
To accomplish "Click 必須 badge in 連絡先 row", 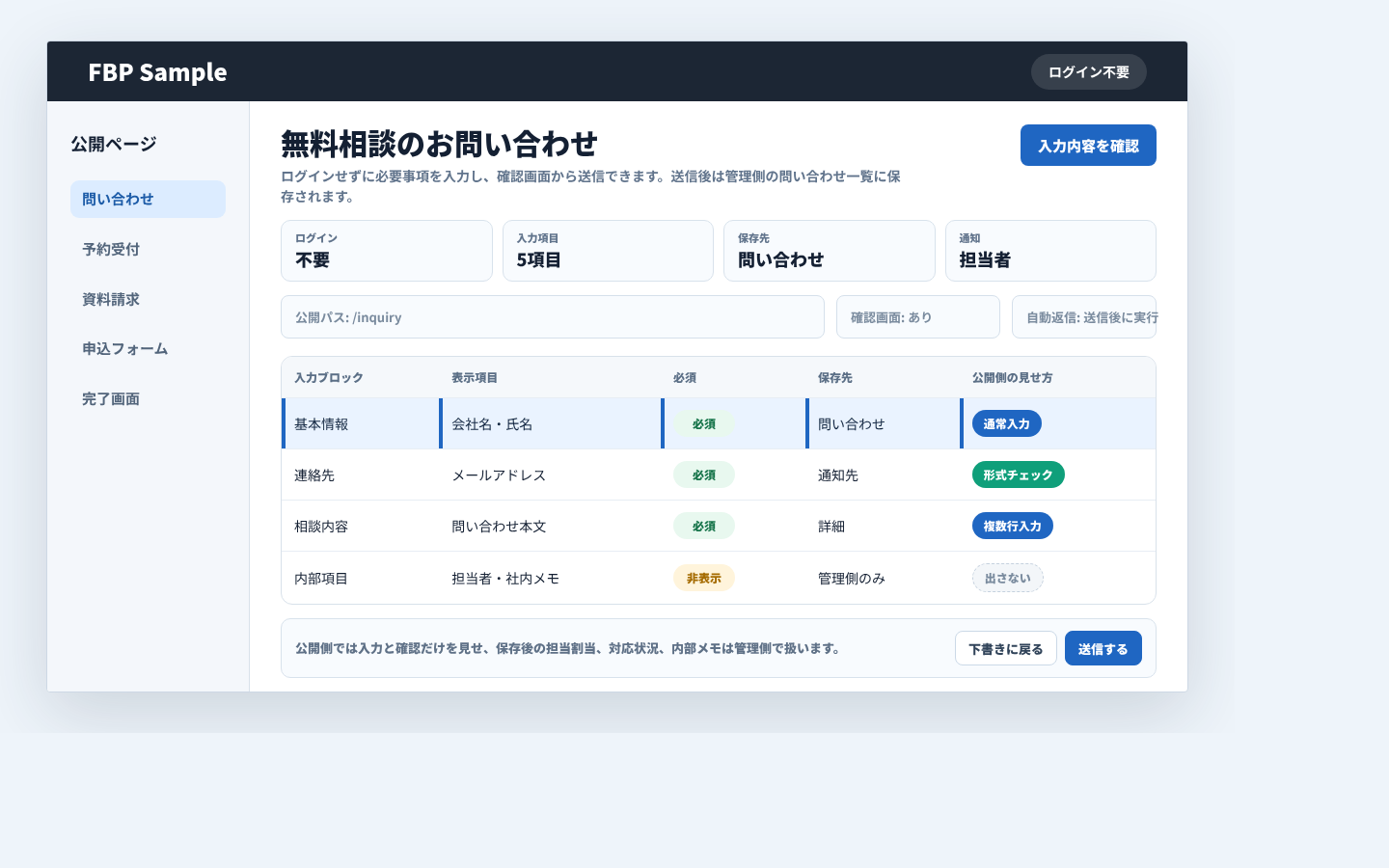I will (703, 475).
